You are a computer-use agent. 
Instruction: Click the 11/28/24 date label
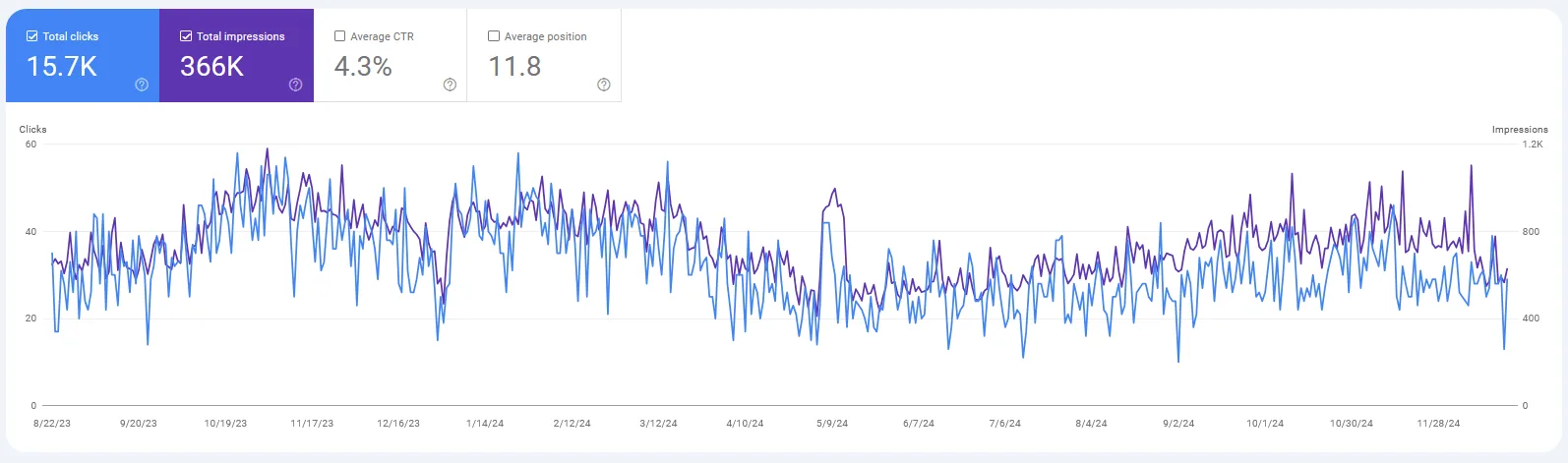point(1438,424)
